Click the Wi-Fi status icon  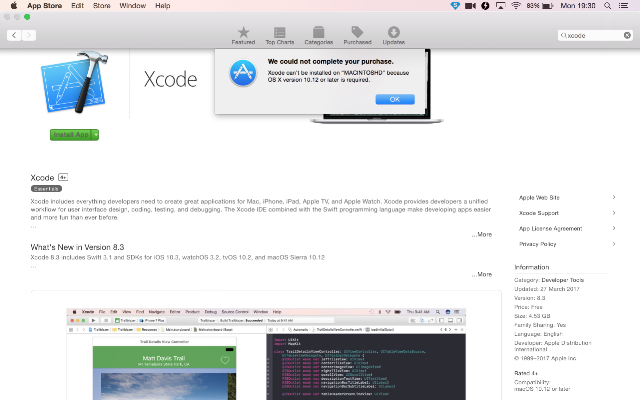tap(516, 6)
